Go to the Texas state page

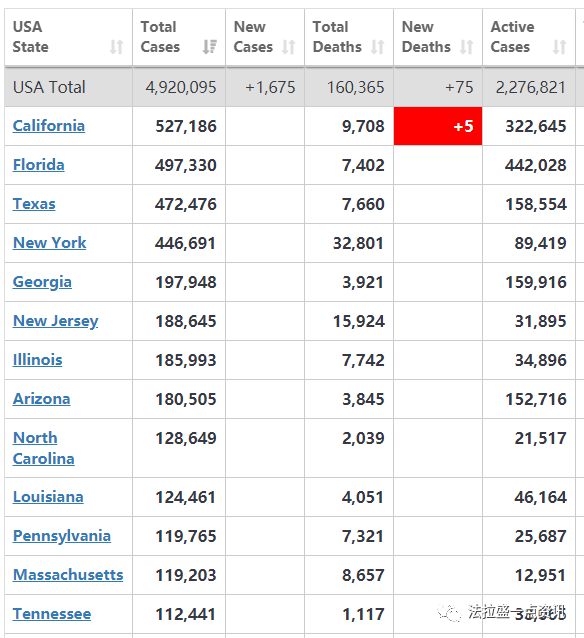[34, 204]
